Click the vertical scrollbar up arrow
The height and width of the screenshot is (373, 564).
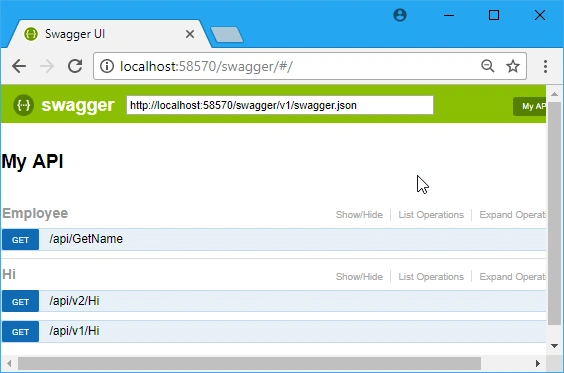coord(554,94)
